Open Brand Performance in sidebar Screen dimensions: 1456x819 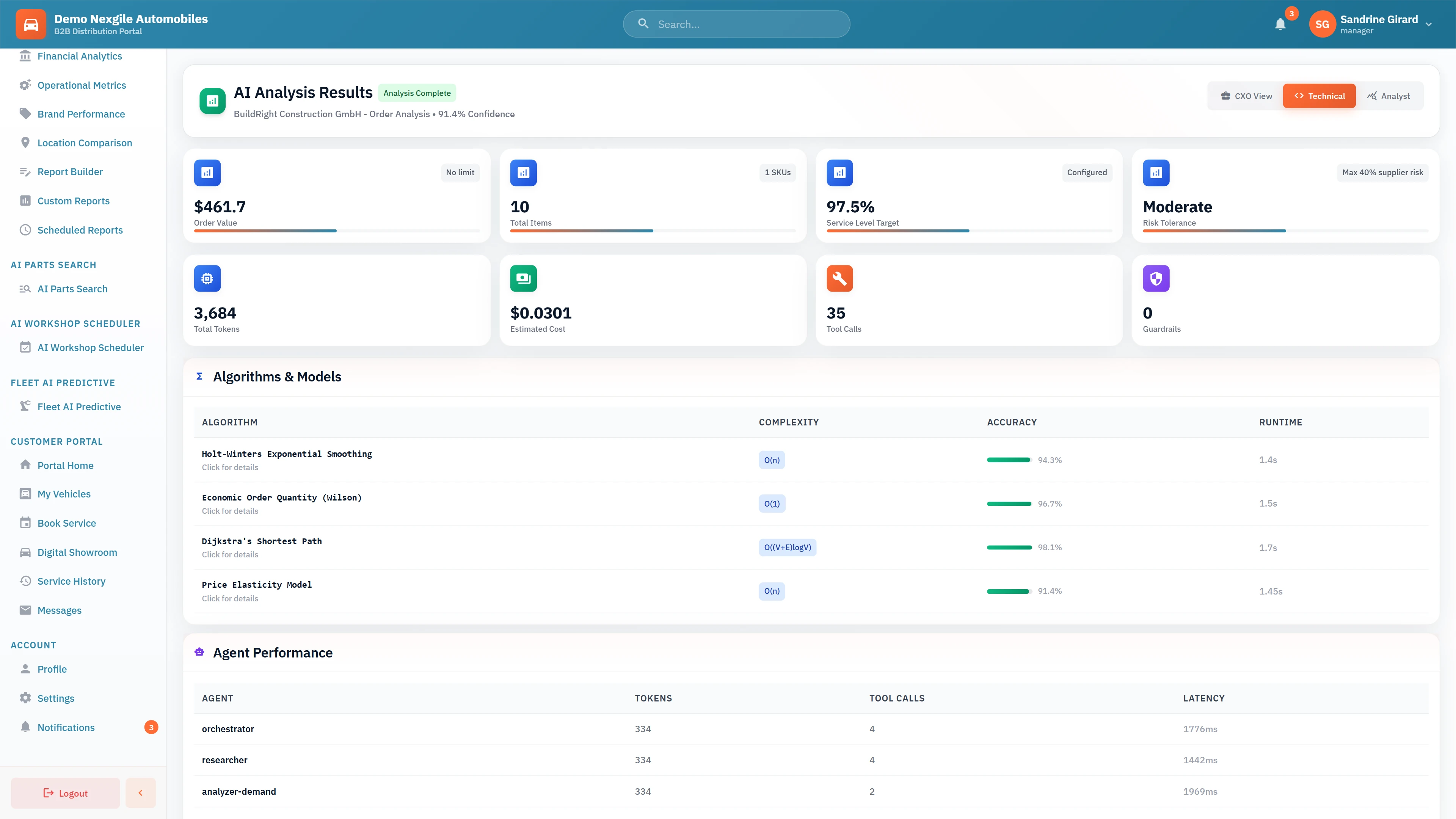(81, 114)
